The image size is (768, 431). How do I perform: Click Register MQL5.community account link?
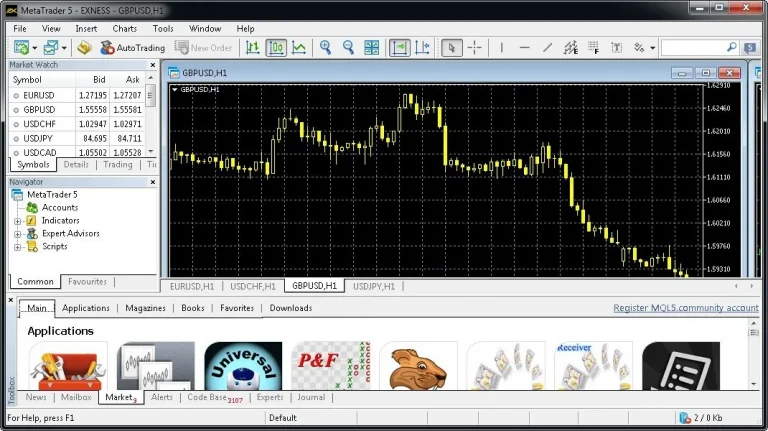(686, 308)
